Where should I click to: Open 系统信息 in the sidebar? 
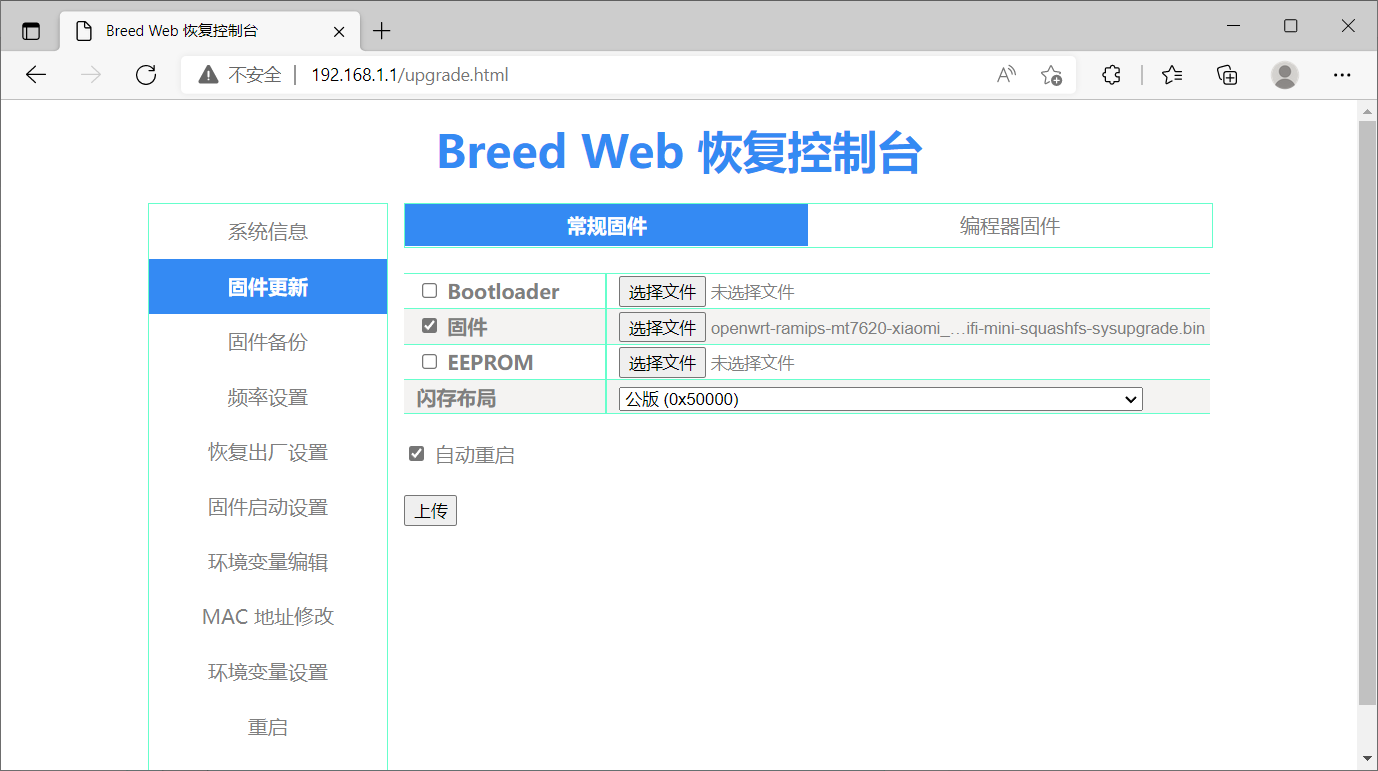pos(268,232)
